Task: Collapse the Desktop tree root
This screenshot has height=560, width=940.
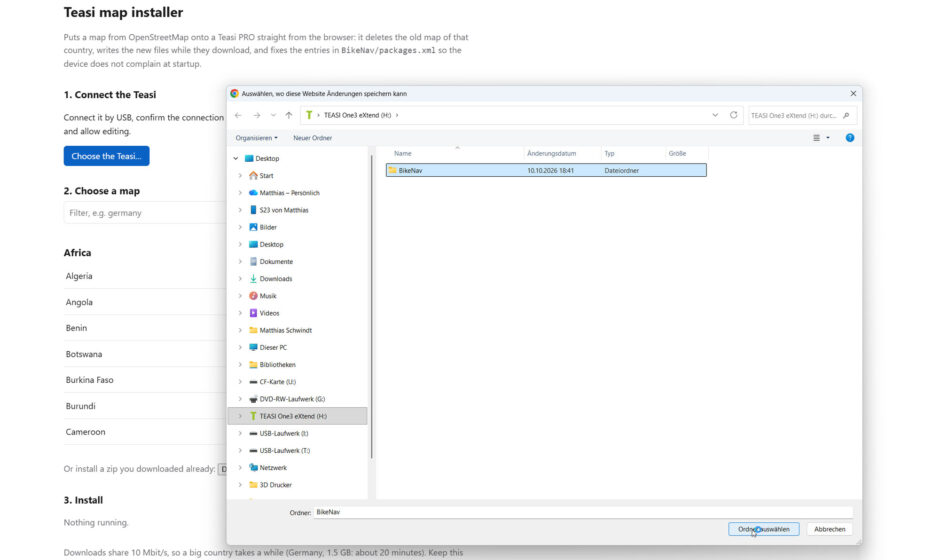Action: coord(236,159)
